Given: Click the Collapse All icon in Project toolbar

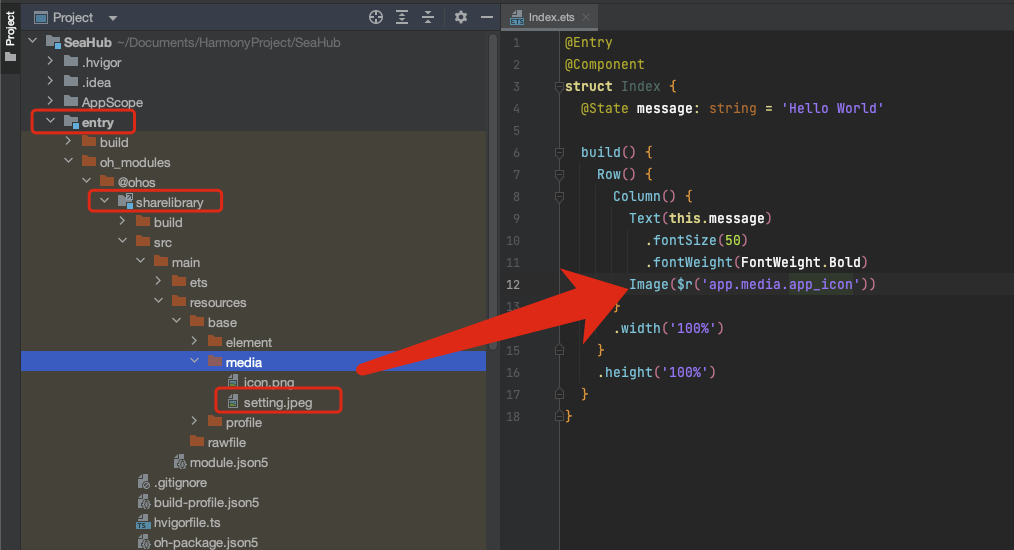Looking at the screenshot, I should [x=427, y=17].
